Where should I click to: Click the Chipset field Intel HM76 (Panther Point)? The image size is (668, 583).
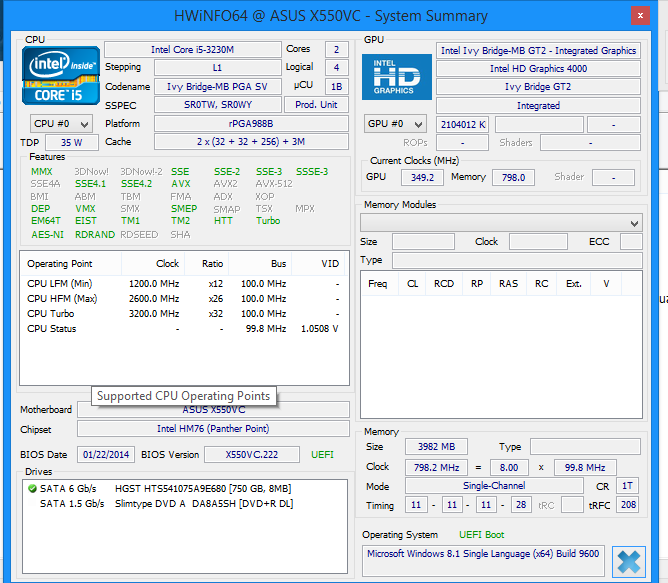(213, 429)
